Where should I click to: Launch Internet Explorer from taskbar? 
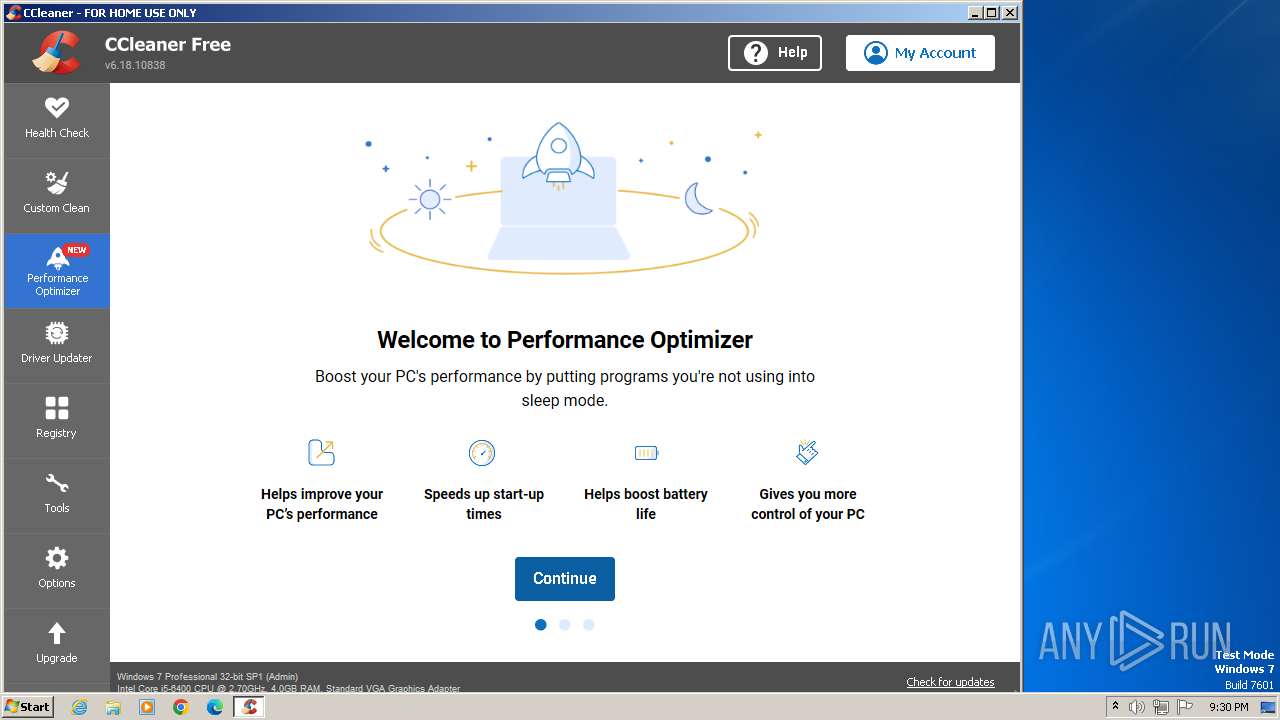(x=80, y=707)
